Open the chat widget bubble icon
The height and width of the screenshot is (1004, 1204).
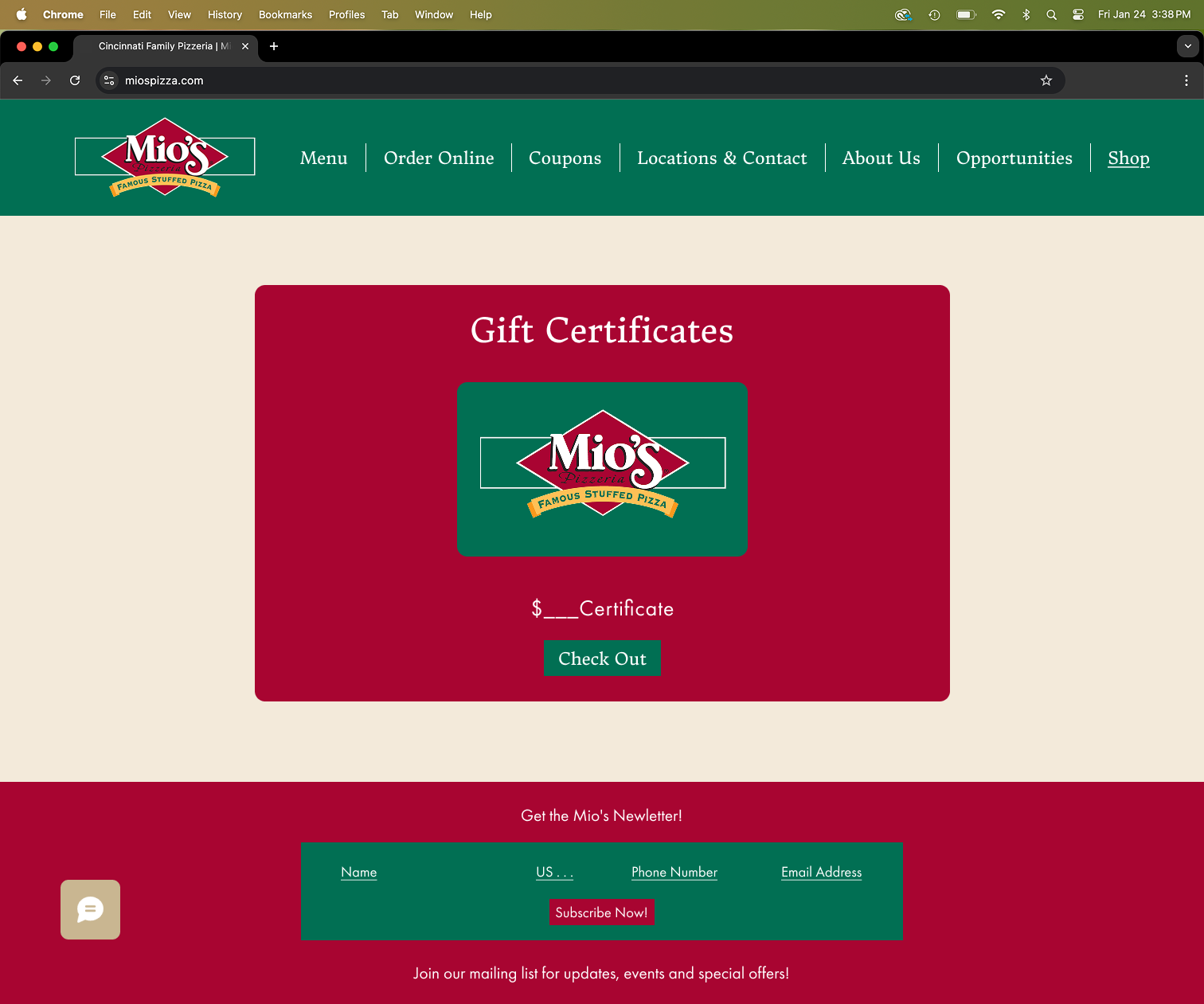coord(90,909)
